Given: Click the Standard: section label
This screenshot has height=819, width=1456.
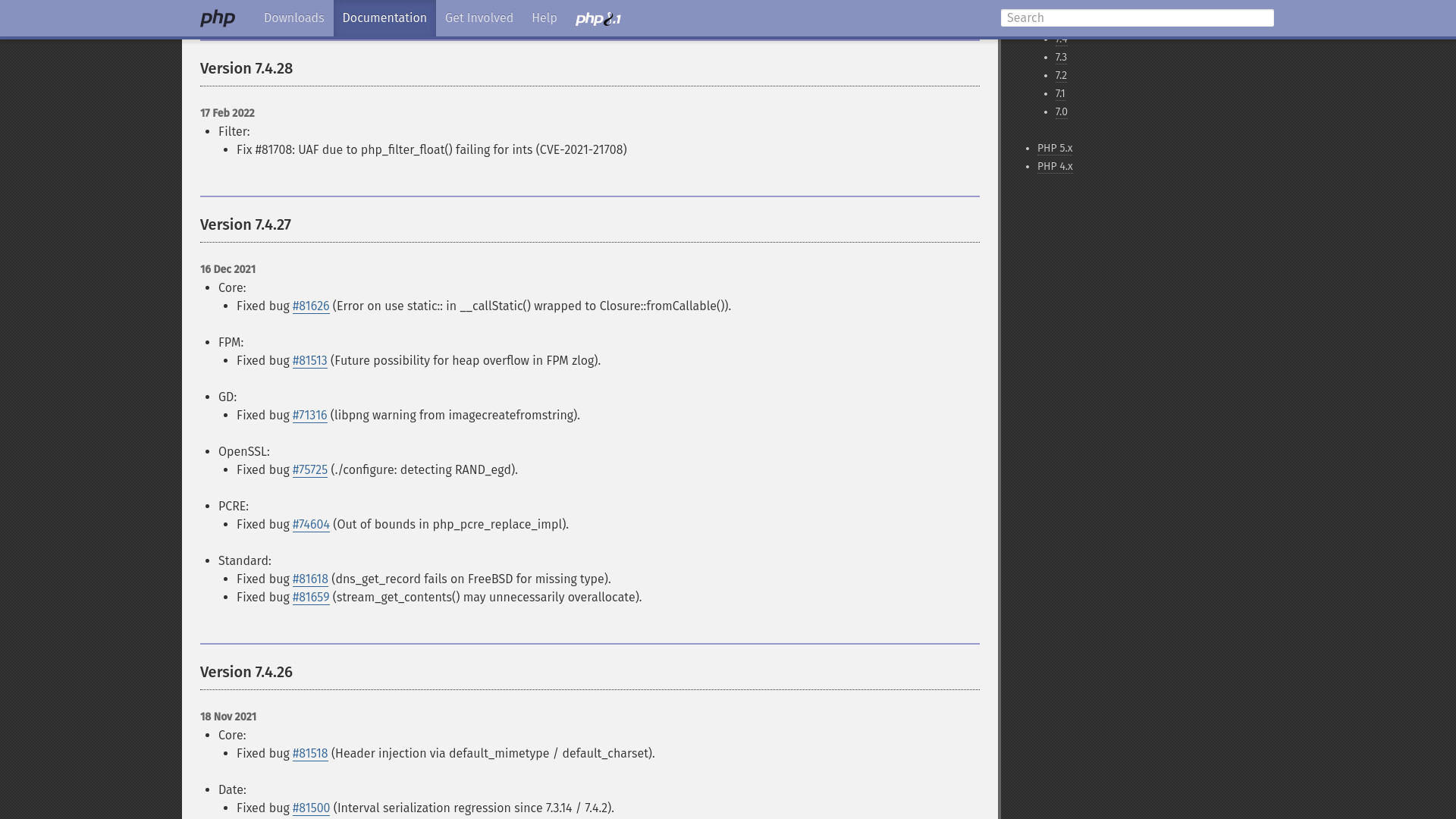Looking at the screenshot, I should point(245,561).
